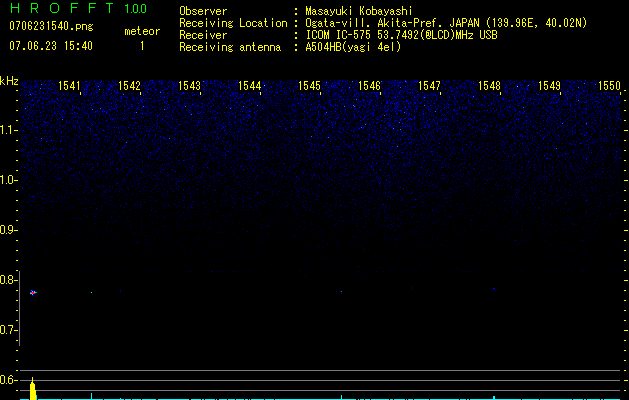Click the Observer label
629x400 pixels.
click(203, 11)
